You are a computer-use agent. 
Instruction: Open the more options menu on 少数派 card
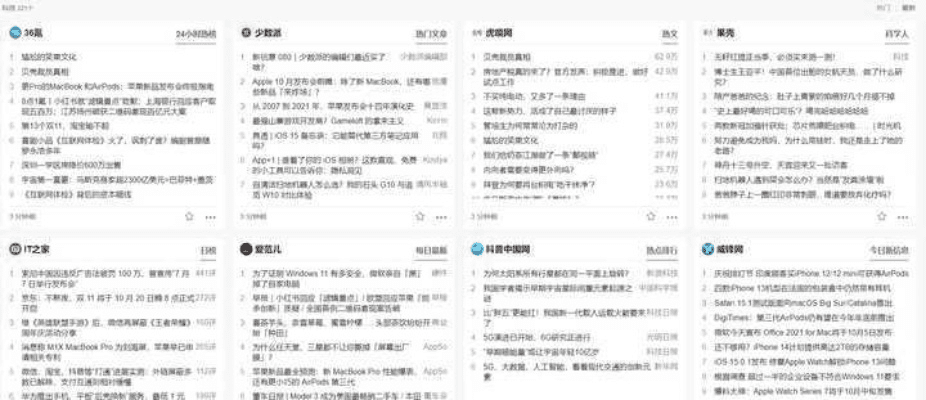click(441, 217)
